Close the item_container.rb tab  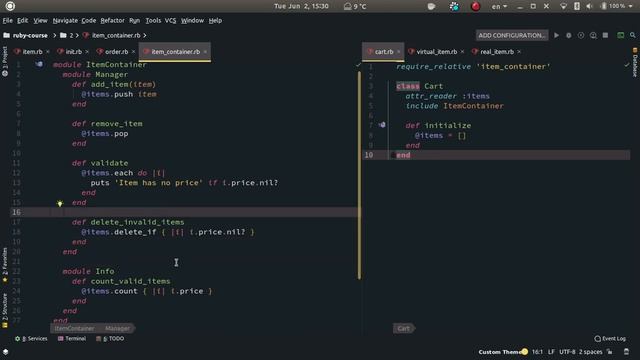(x=205, y=52)
